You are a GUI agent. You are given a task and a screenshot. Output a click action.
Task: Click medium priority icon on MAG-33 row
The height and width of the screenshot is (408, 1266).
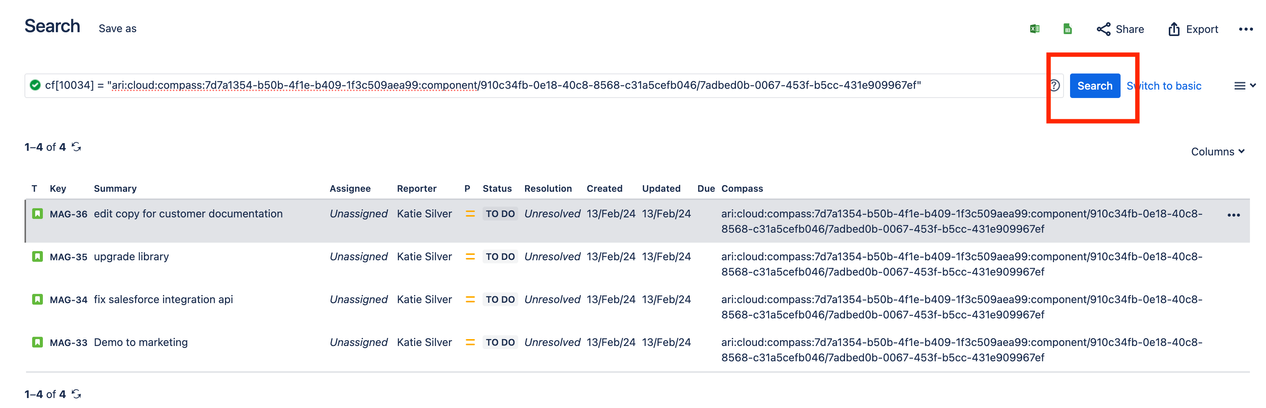tap(470, 343)
